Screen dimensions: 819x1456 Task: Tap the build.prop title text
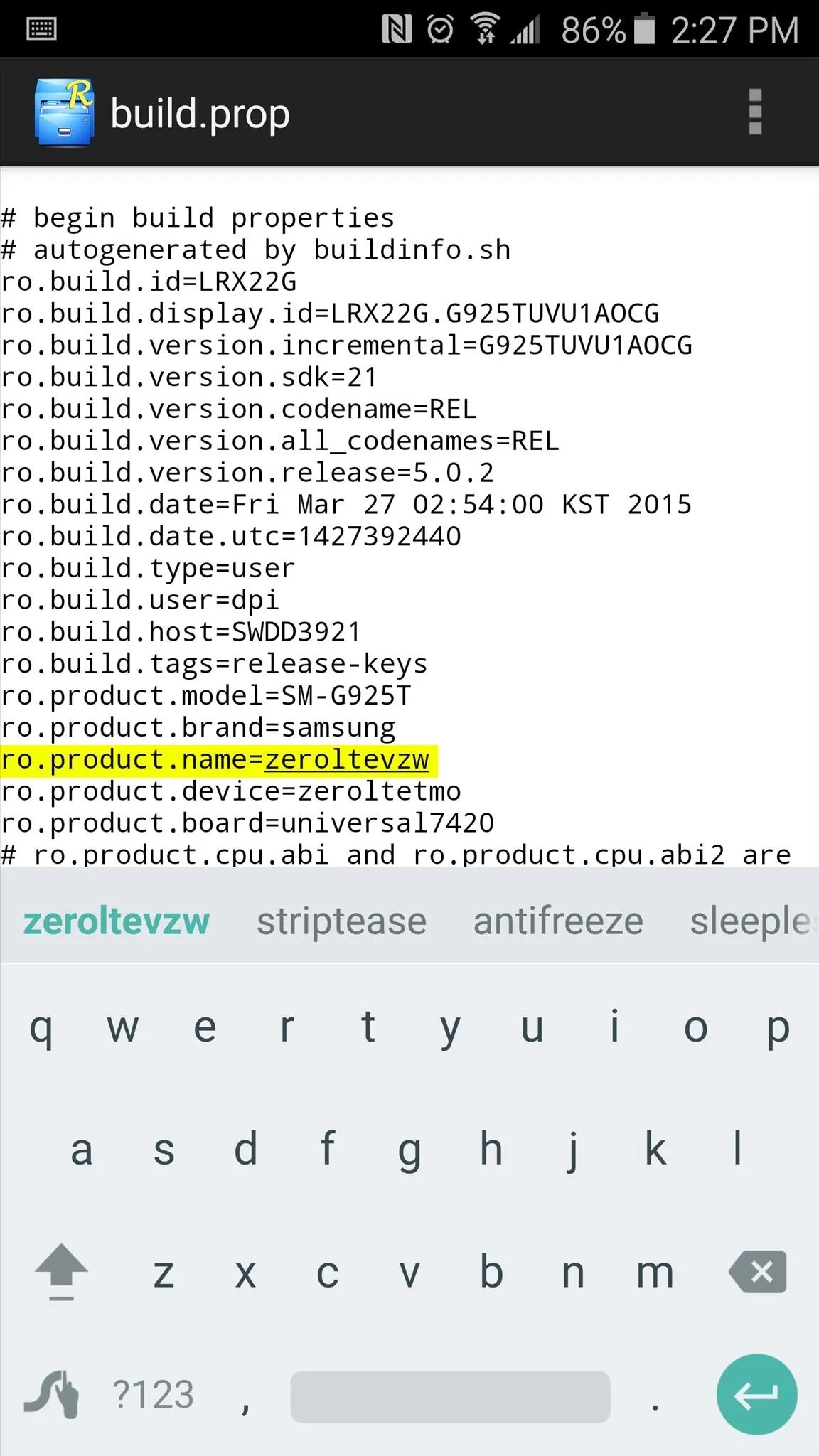click(200, 114)
